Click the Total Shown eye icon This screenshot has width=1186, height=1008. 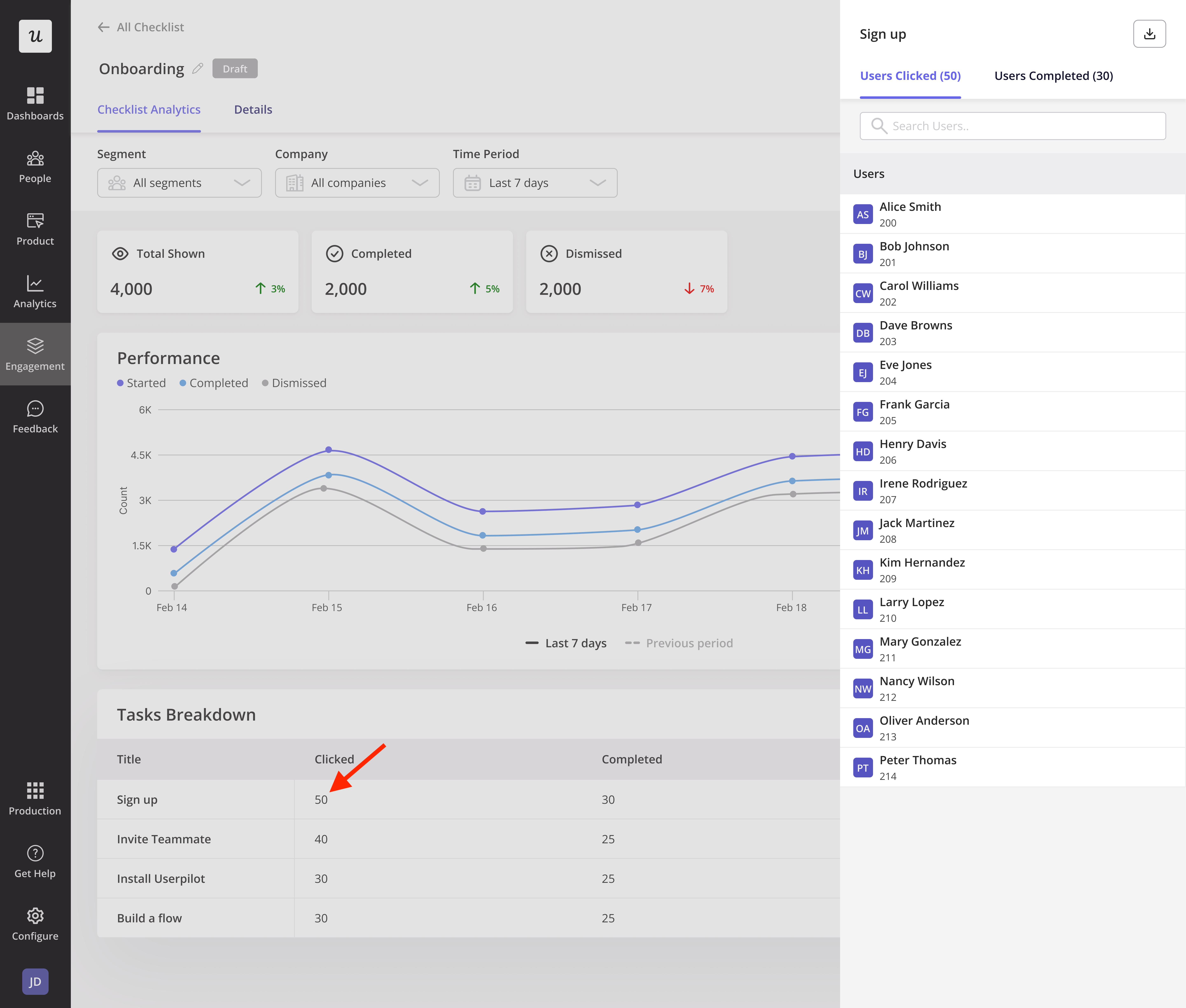point(120,254)
